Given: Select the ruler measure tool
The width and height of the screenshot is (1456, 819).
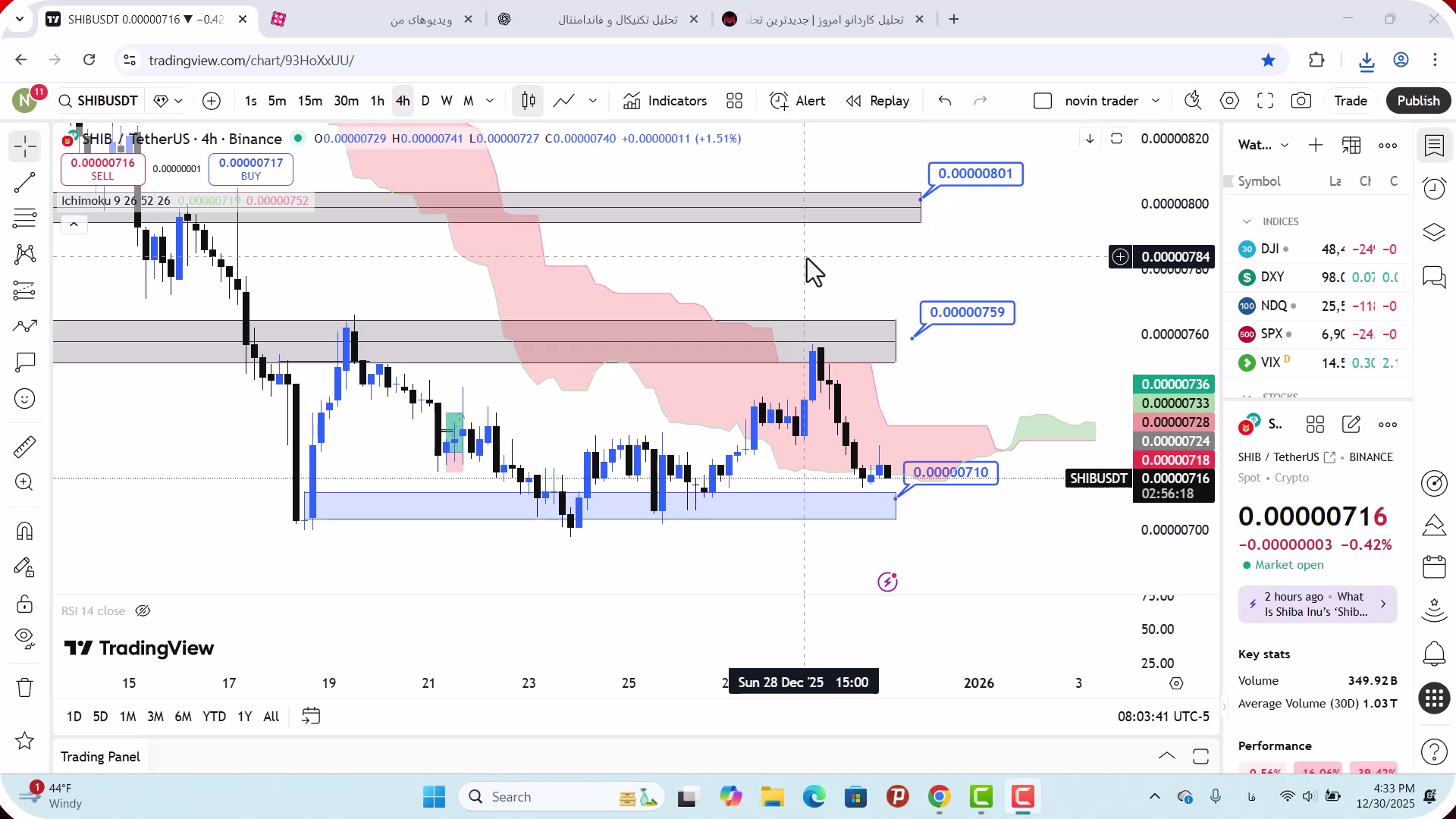Looking at the screenshot, I should 25,447.
